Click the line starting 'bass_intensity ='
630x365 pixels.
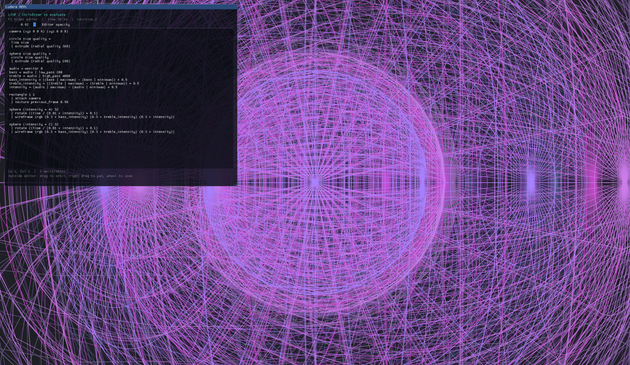point(68,80)
